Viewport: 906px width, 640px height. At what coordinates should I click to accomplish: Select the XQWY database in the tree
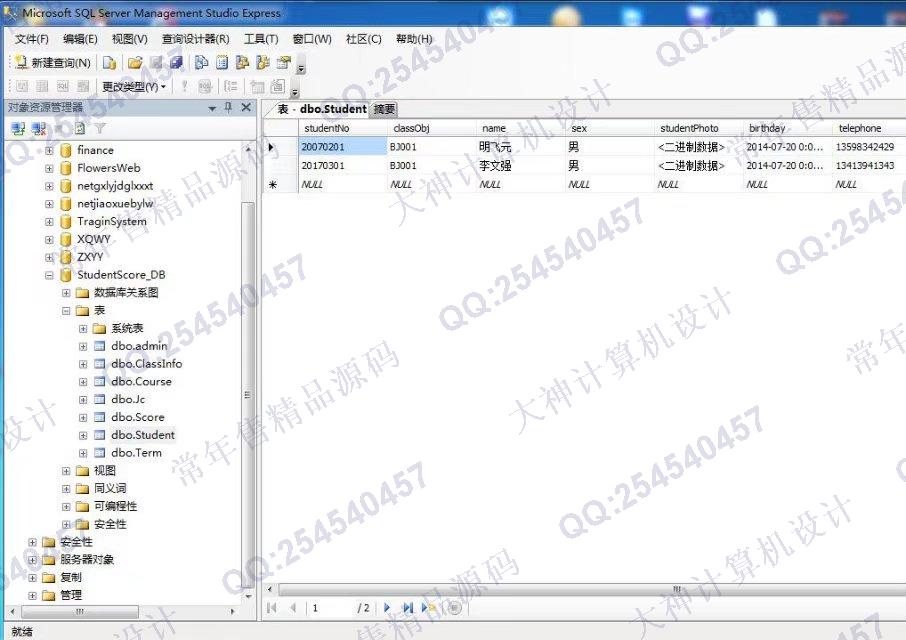94,239
